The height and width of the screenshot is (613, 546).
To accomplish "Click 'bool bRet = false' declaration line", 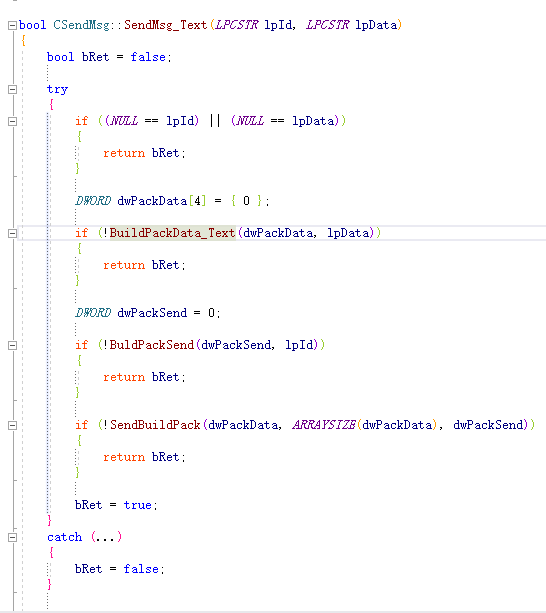I will [x=109, y=57].
